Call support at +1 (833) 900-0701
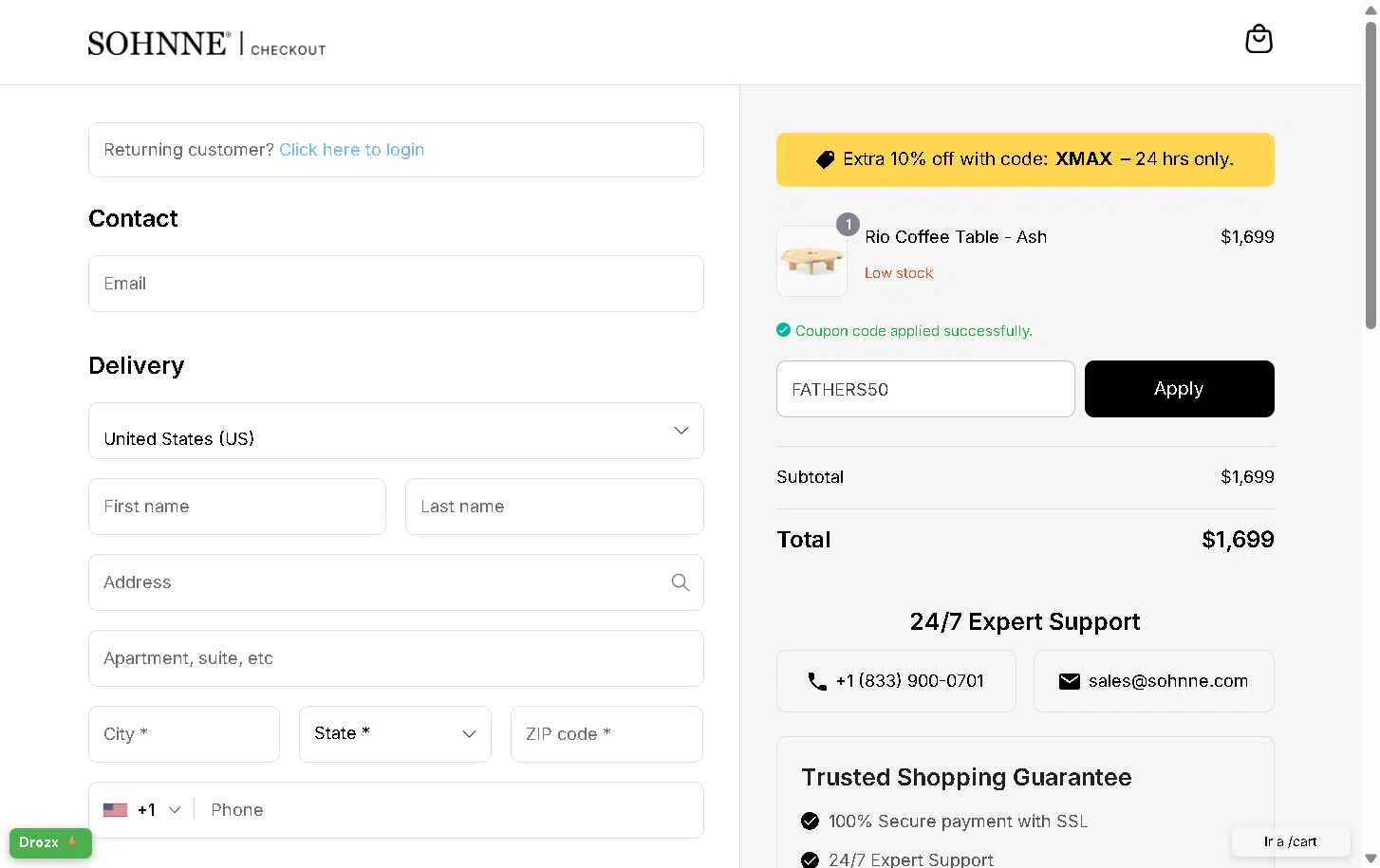Screen dimensions: 1380x868 coord(896,681)
